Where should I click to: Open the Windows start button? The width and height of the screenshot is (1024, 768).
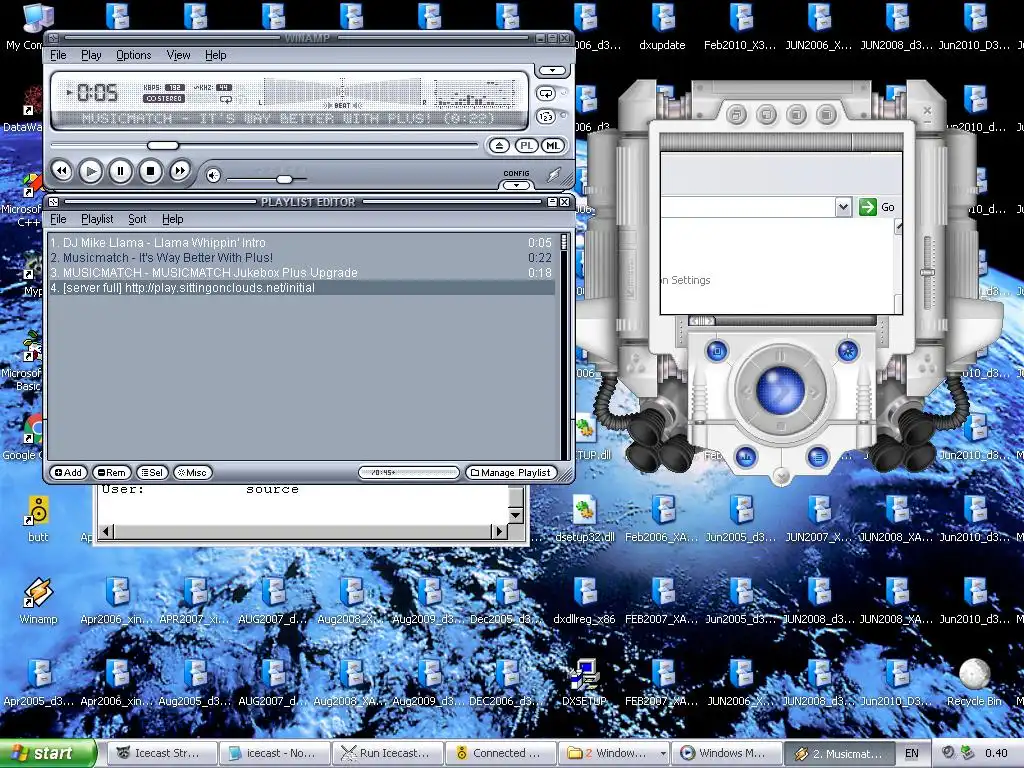click(48, 753)
